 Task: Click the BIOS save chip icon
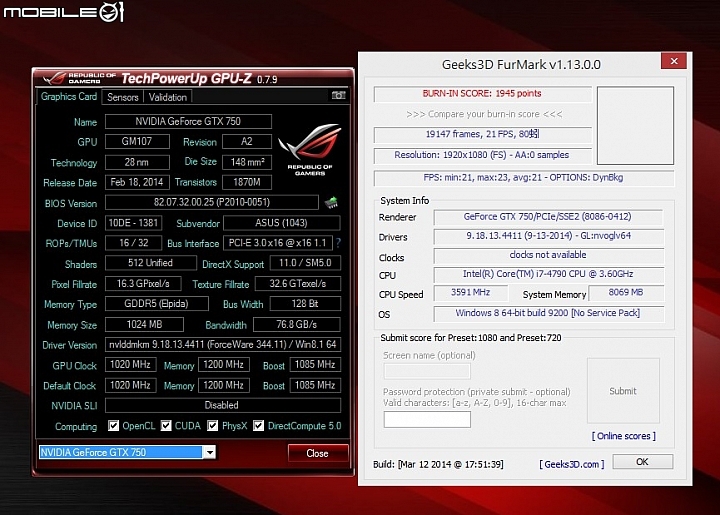[x=331, y=202]
